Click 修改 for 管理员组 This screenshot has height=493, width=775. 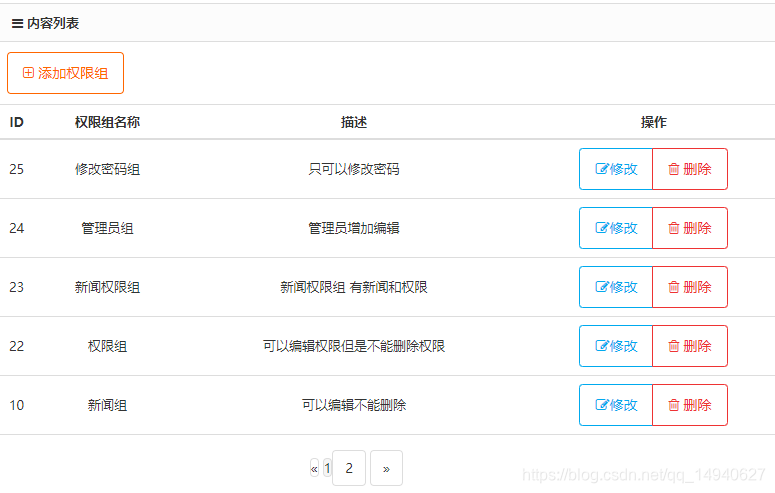pos(616,228)
